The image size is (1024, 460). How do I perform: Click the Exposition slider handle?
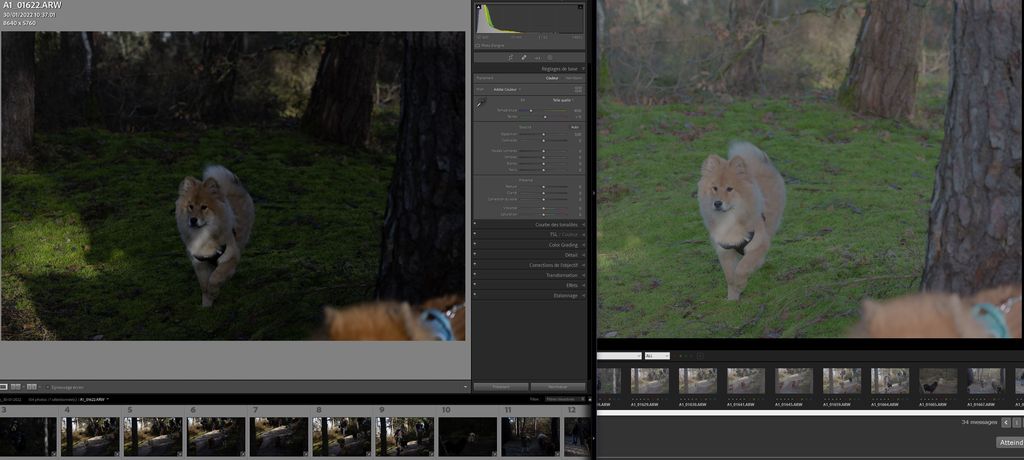click(x=543, y=134)
